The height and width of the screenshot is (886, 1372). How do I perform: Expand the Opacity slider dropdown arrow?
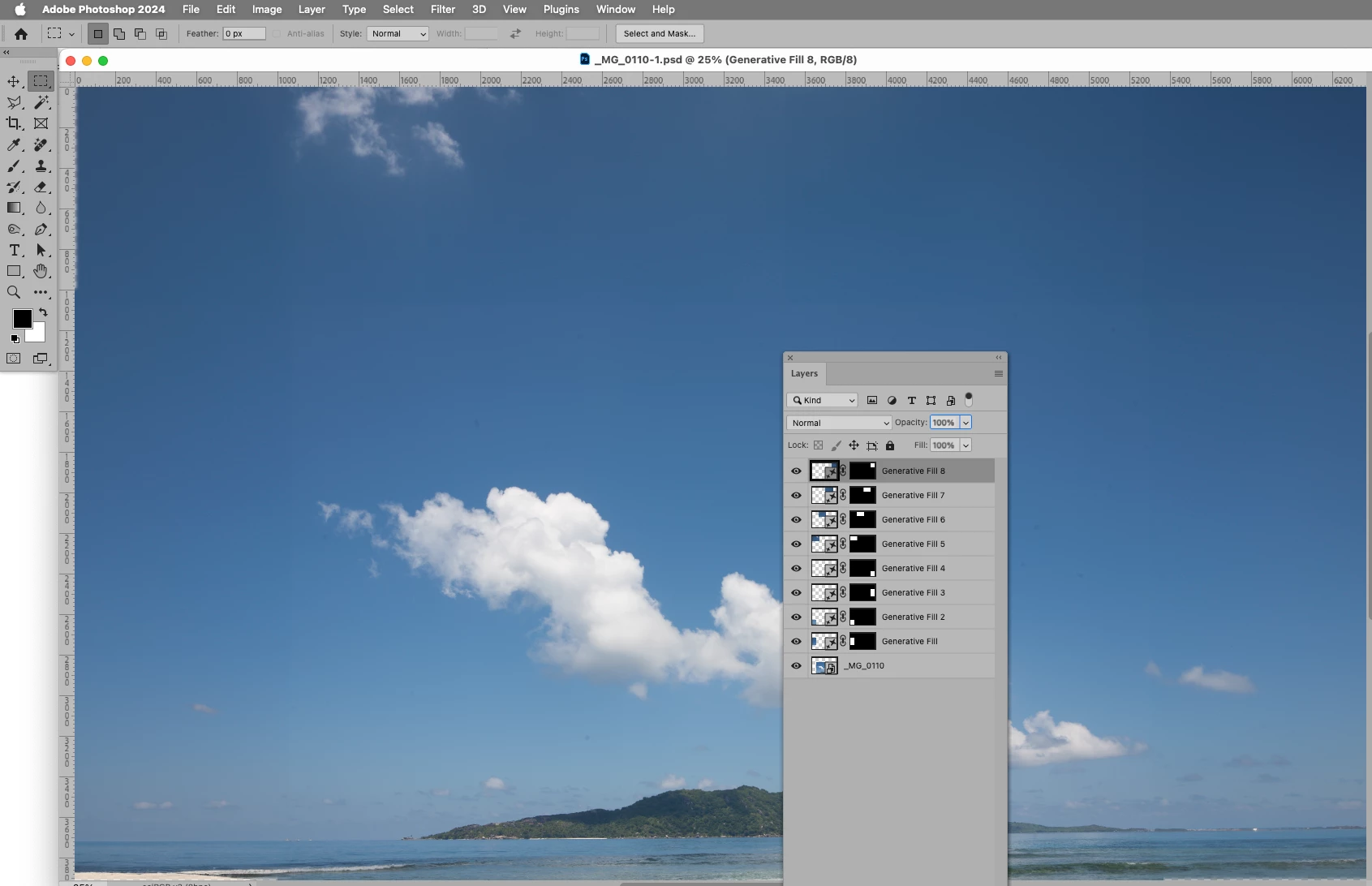click(966, 423)
